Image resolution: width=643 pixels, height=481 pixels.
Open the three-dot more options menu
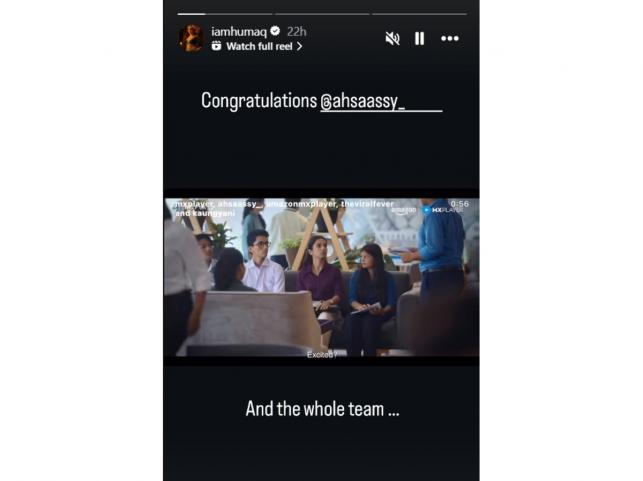449,39
